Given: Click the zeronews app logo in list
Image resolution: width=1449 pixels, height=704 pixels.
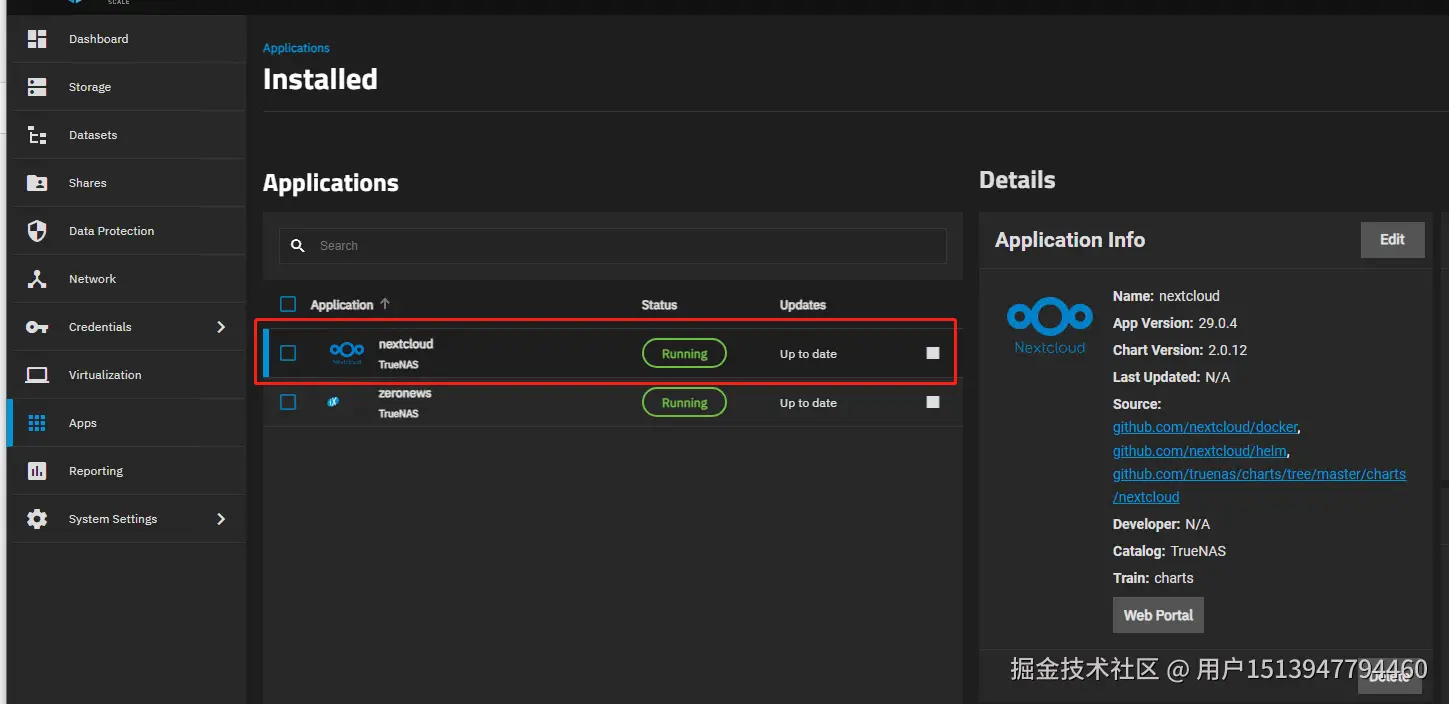Looking at the screenshot, I should (x=334, y=402).
